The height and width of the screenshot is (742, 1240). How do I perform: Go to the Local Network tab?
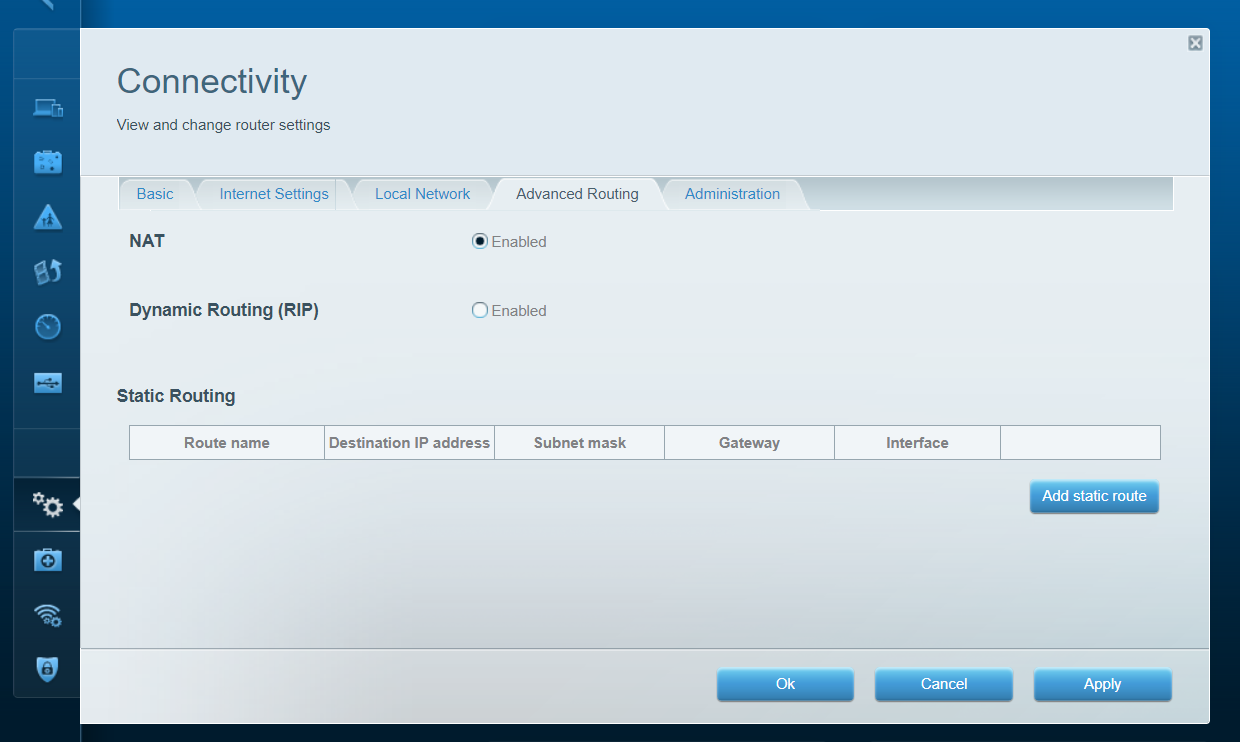[422, 193]
